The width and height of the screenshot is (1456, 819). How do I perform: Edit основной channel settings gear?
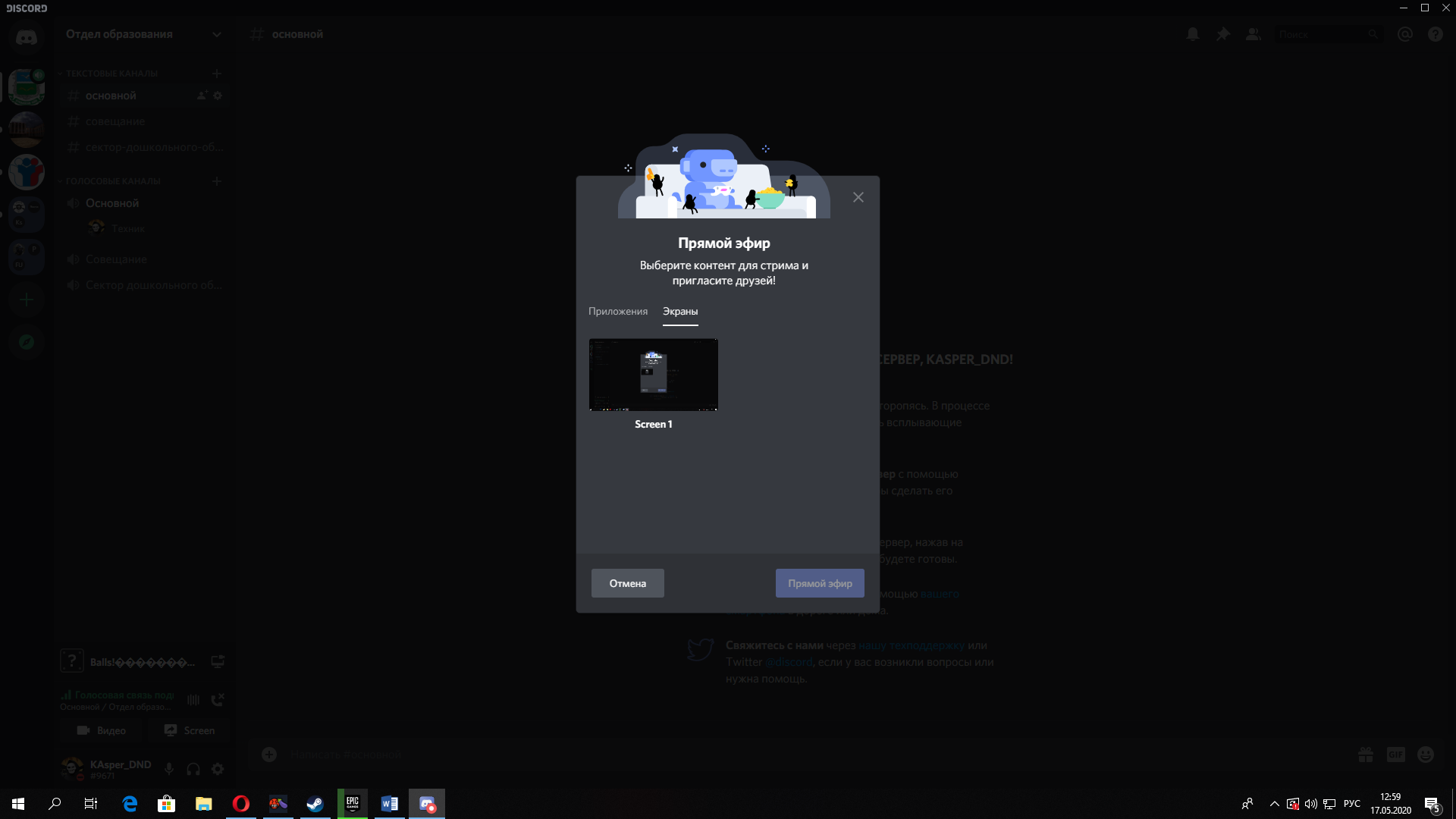(218, 96)
